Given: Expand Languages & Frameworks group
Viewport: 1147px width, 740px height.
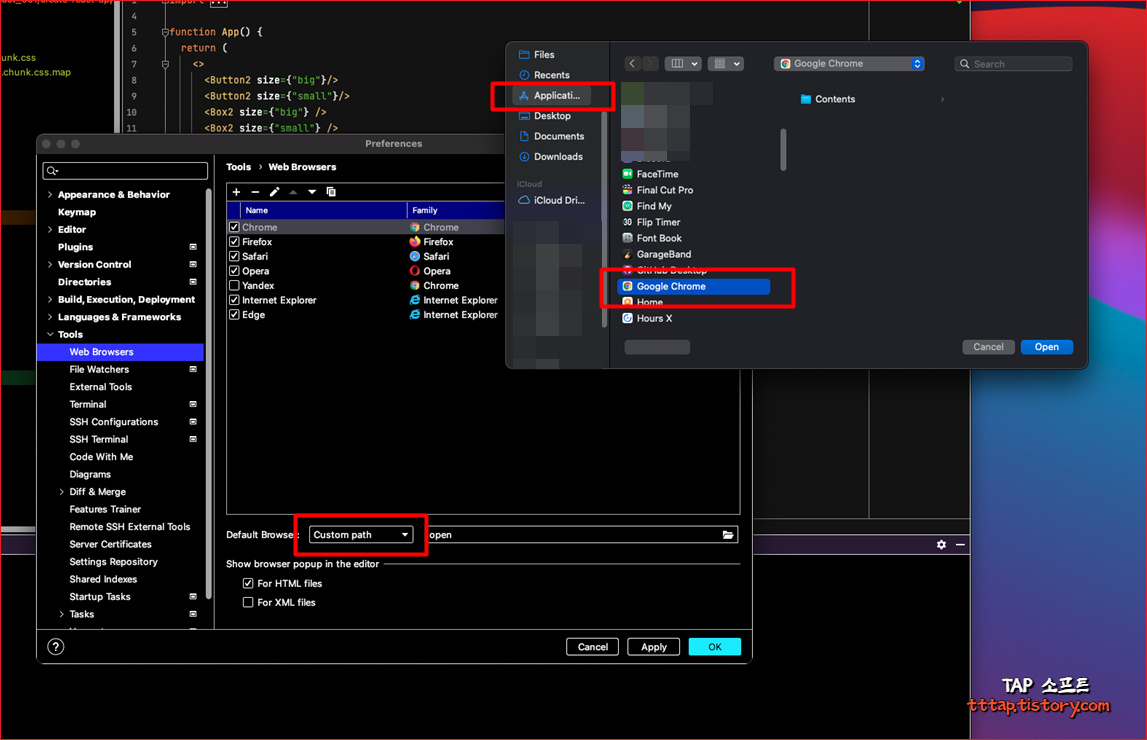Looking at the screenshot, I should tap(50, 317).
